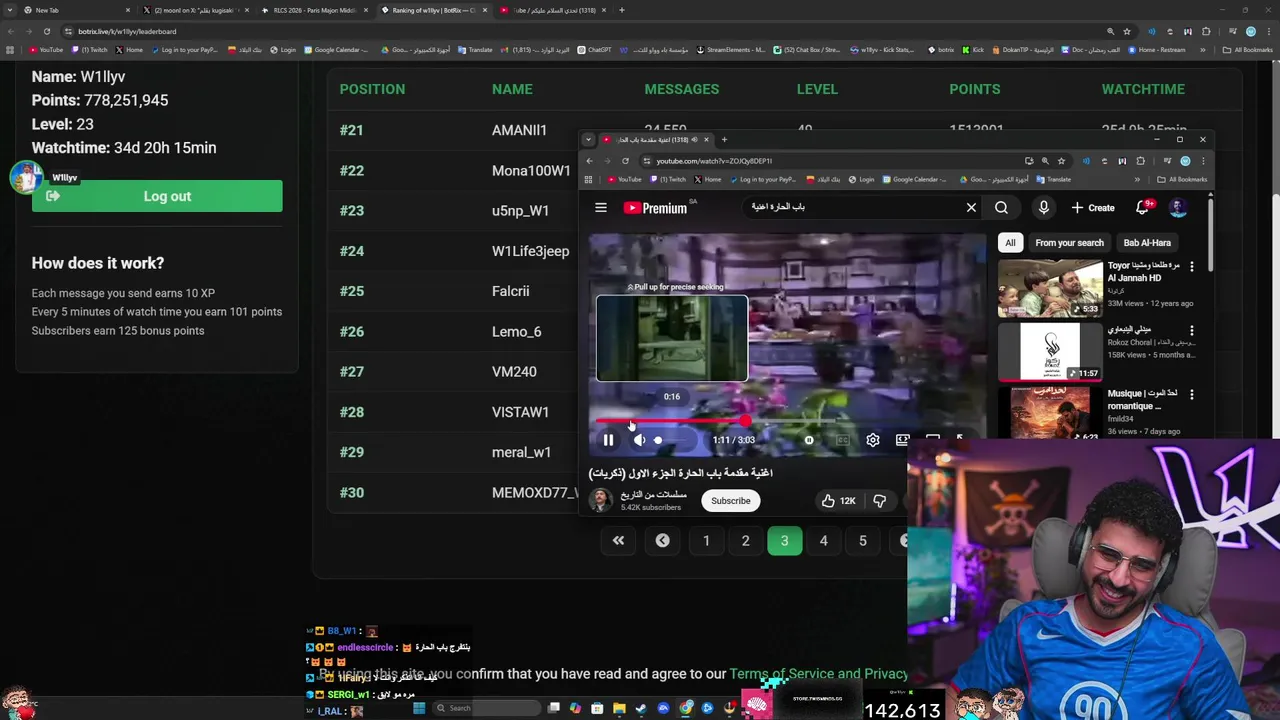Open Toyor Al Jannah HD video thumbnail

click(1050, 288)
